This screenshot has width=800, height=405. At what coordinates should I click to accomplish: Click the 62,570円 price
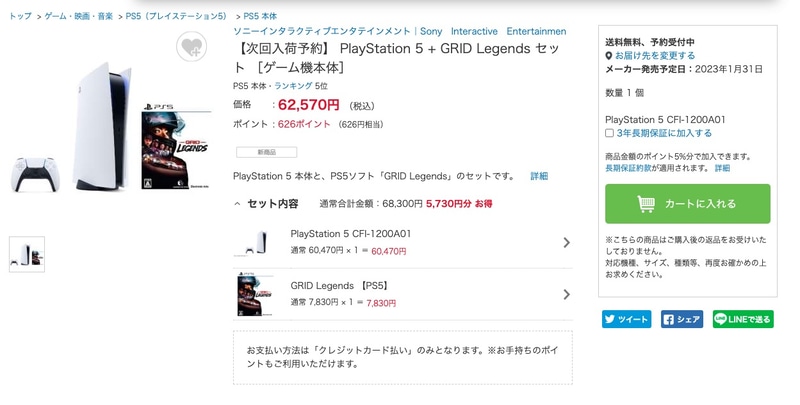point(309,105)
